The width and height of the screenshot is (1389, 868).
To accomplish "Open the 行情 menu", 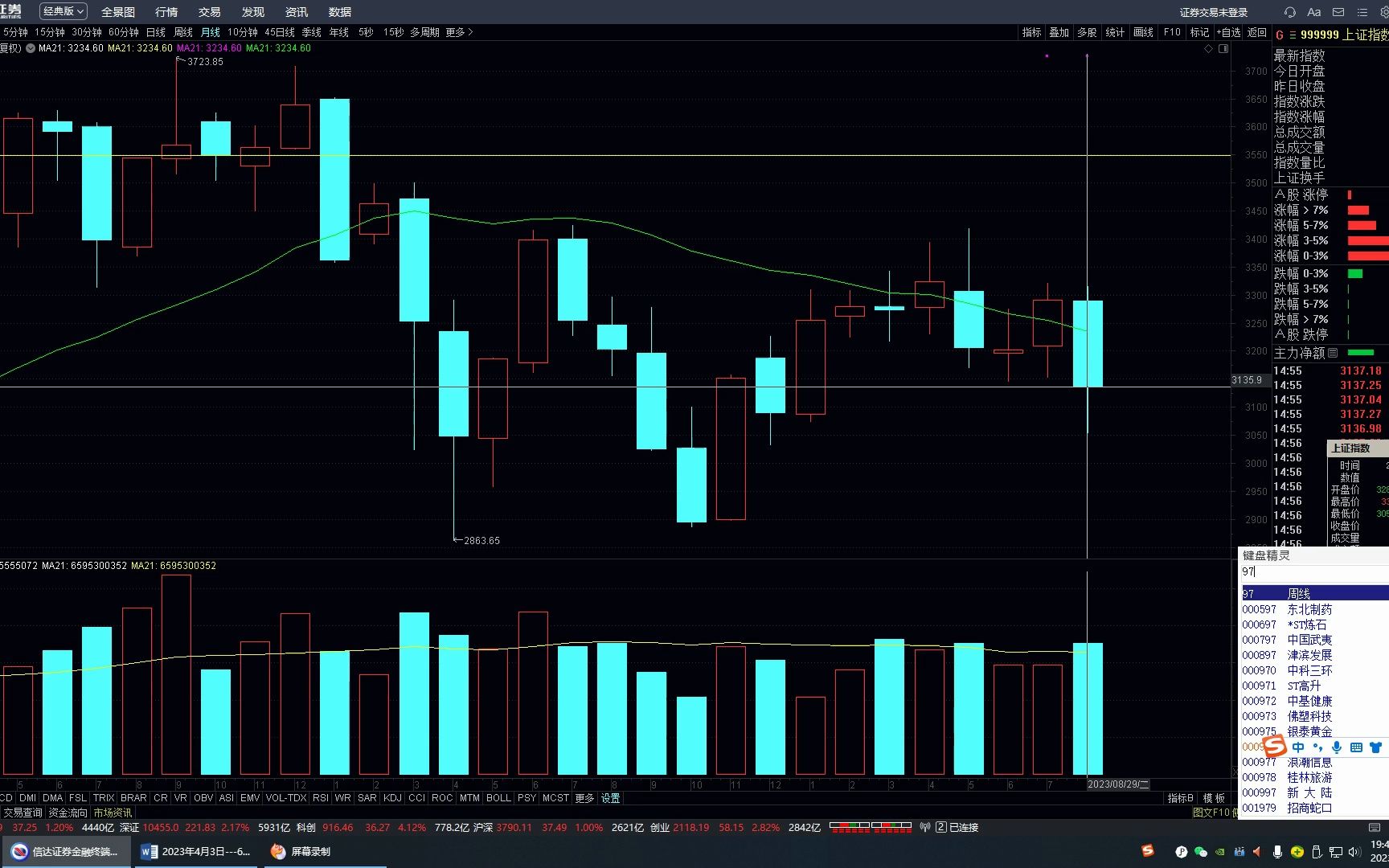I will [166, 12].
